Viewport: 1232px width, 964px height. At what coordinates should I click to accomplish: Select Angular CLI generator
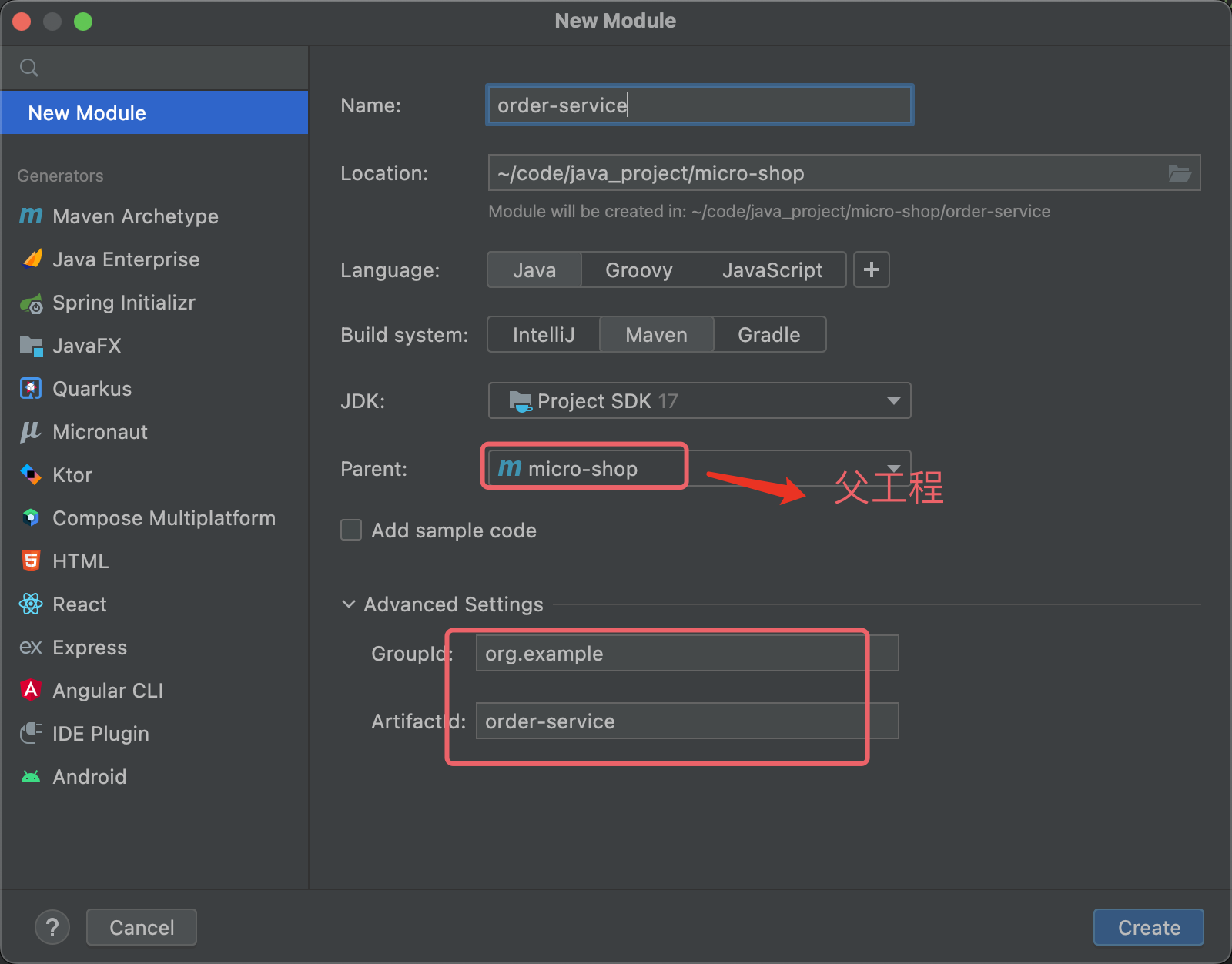pyautogui.click(x=155, y=691)
